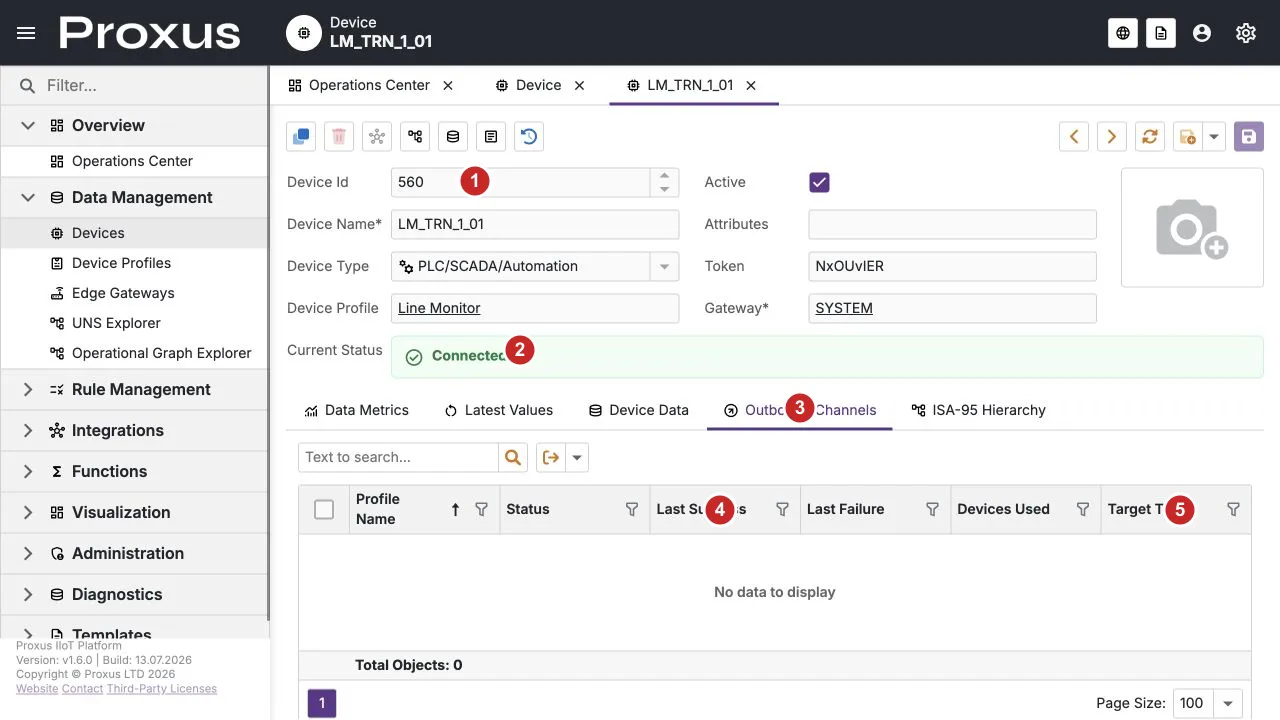Collapse the Data Management section

(x=28, y=197)
